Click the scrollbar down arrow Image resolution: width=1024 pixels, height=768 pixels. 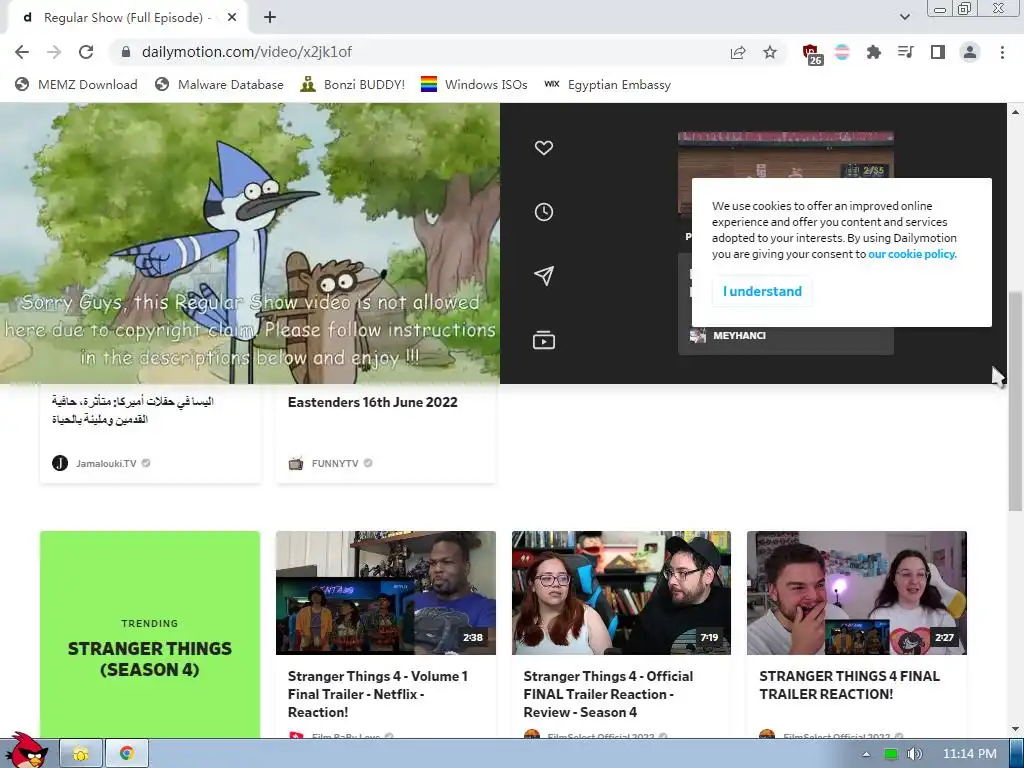click(x=1015, y=729)
